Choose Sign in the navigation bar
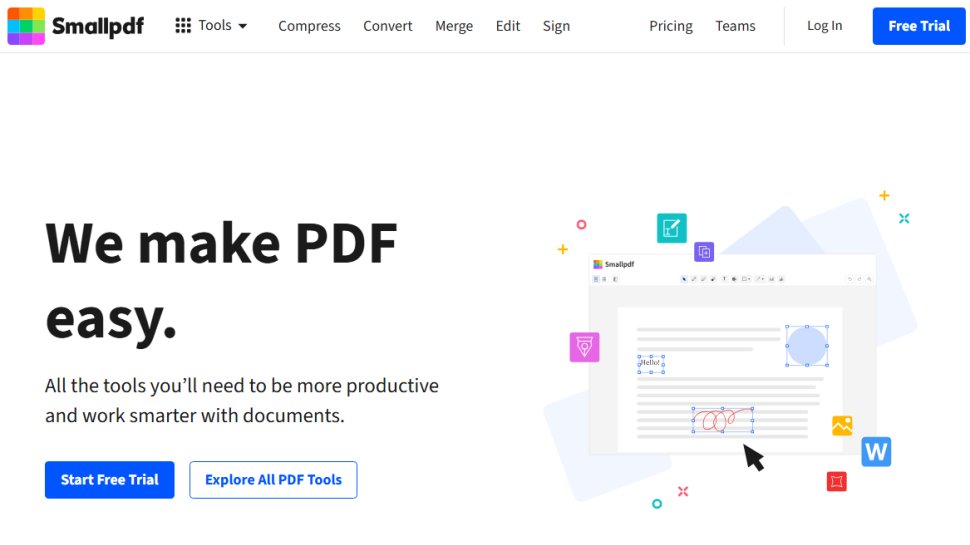 pos(556,26)
